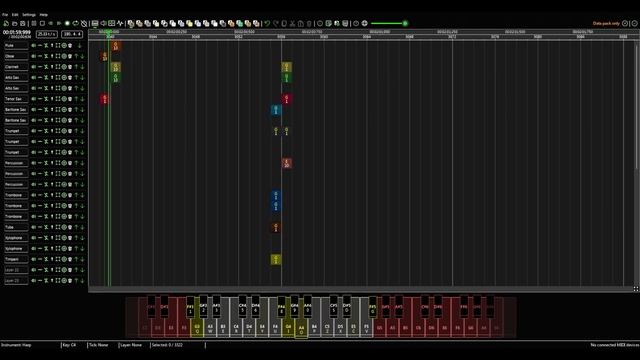Click the Paste icon in the toolbar

coord(301,23)
